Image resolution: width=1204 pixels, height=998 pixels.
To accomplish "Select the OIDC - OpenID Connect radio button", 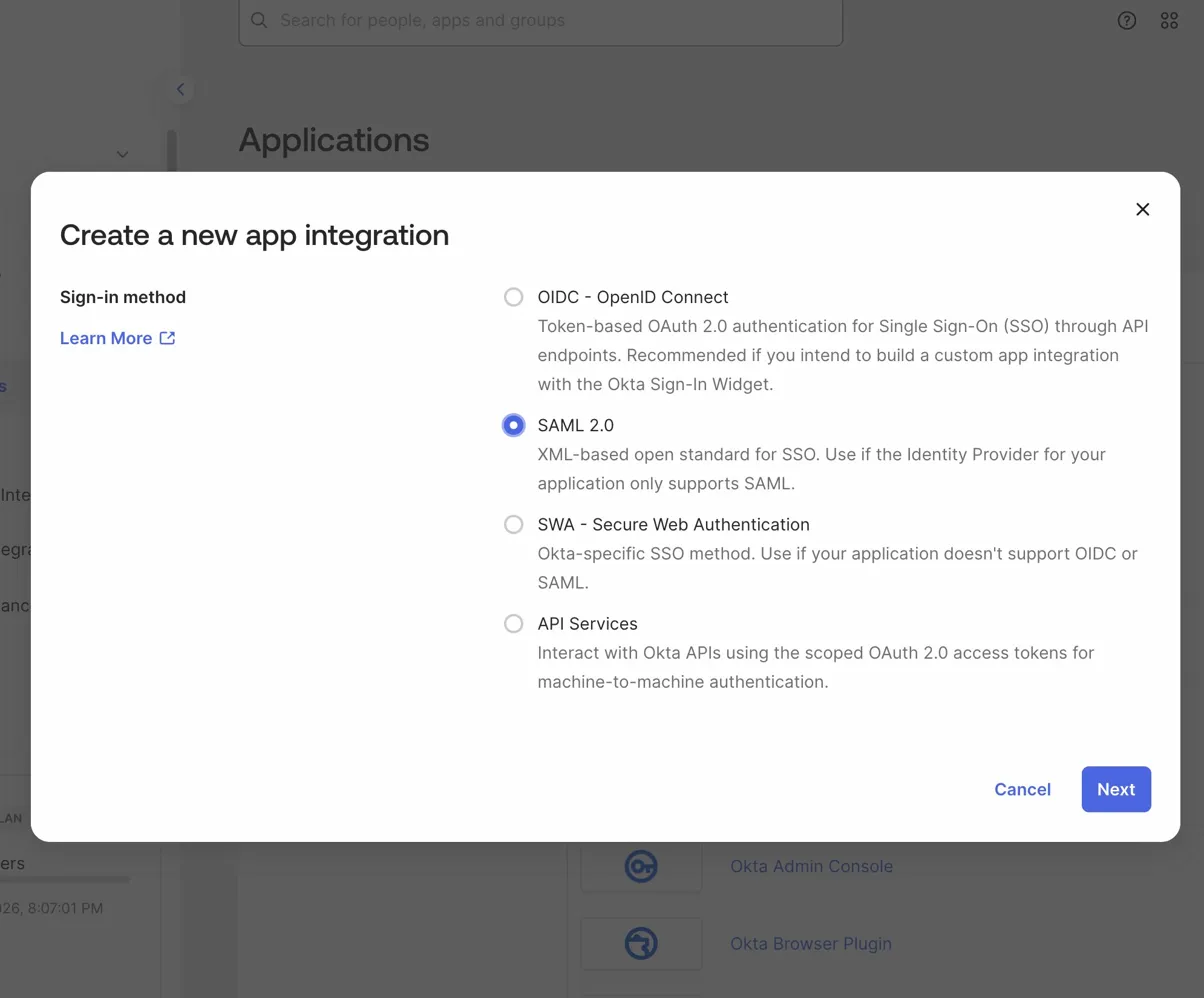I will pos(513,297).
